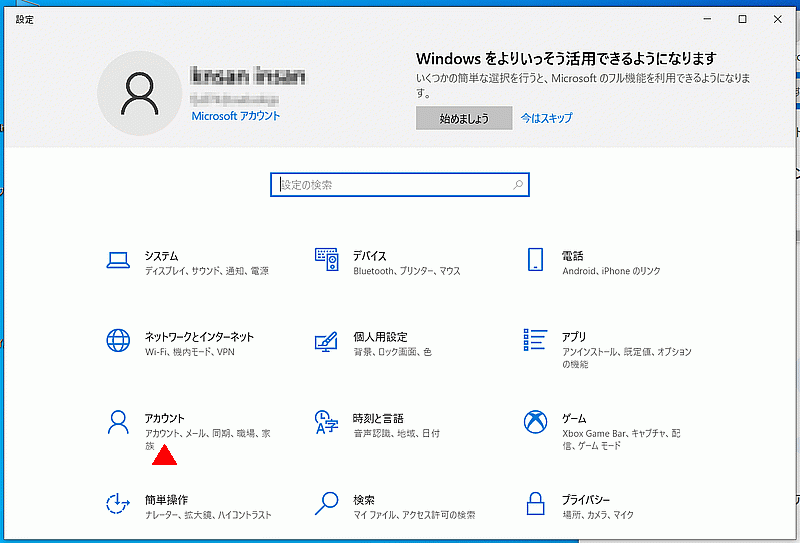800x543 pixels.
Task: Click the 今はスキップ link
Action: click(x=546, y=118)
